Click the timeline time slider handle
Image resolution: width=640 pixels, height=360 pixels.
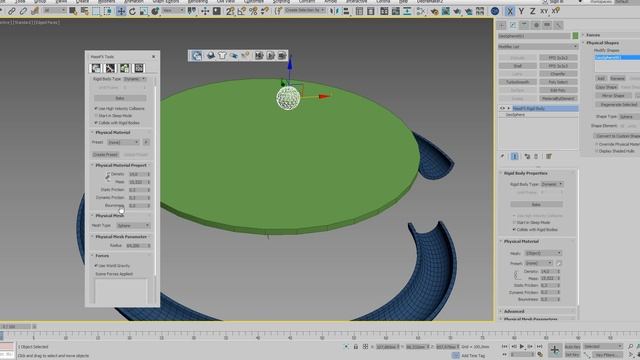coord(16,327)
